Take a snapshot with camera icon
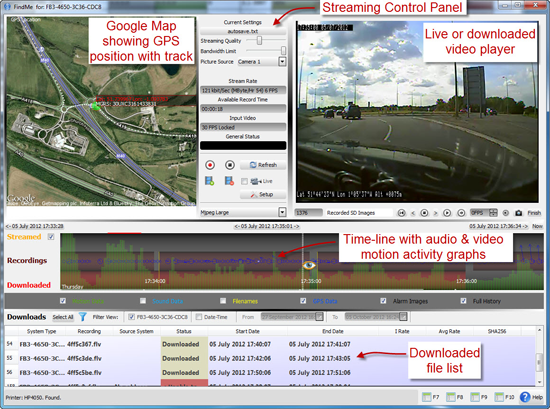Viewport: 550px width, 409px height. 518,213
